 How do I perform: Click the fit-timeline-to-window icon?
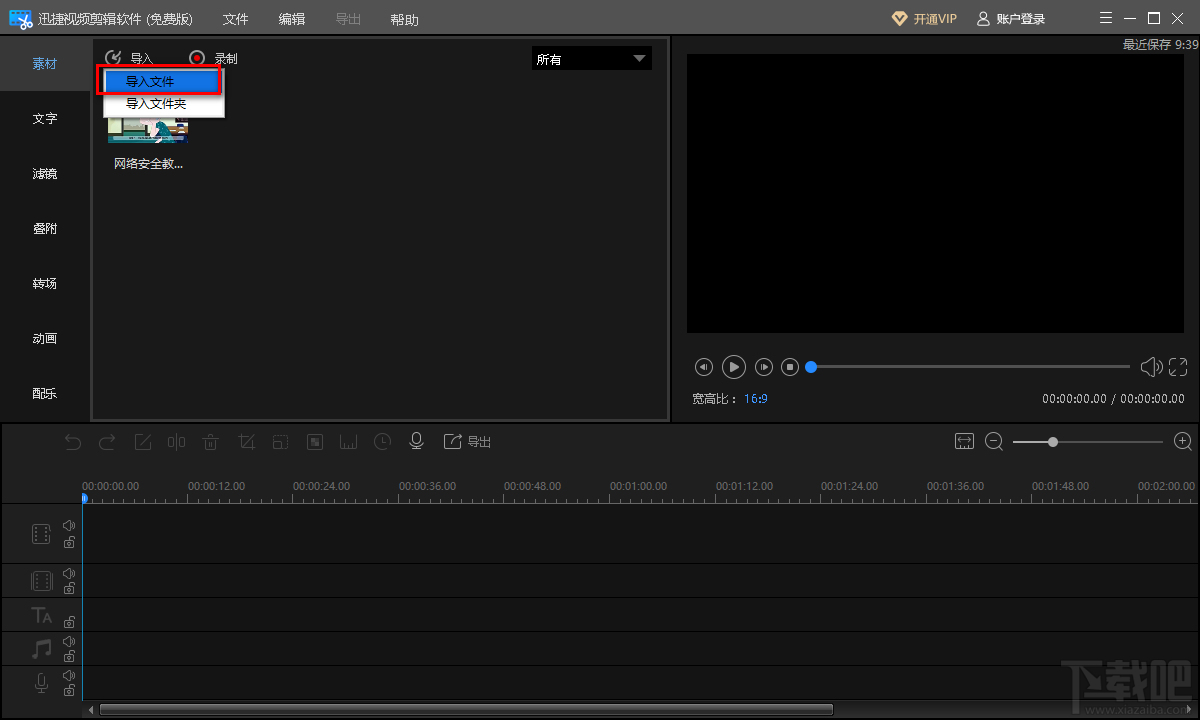point(964,441)
